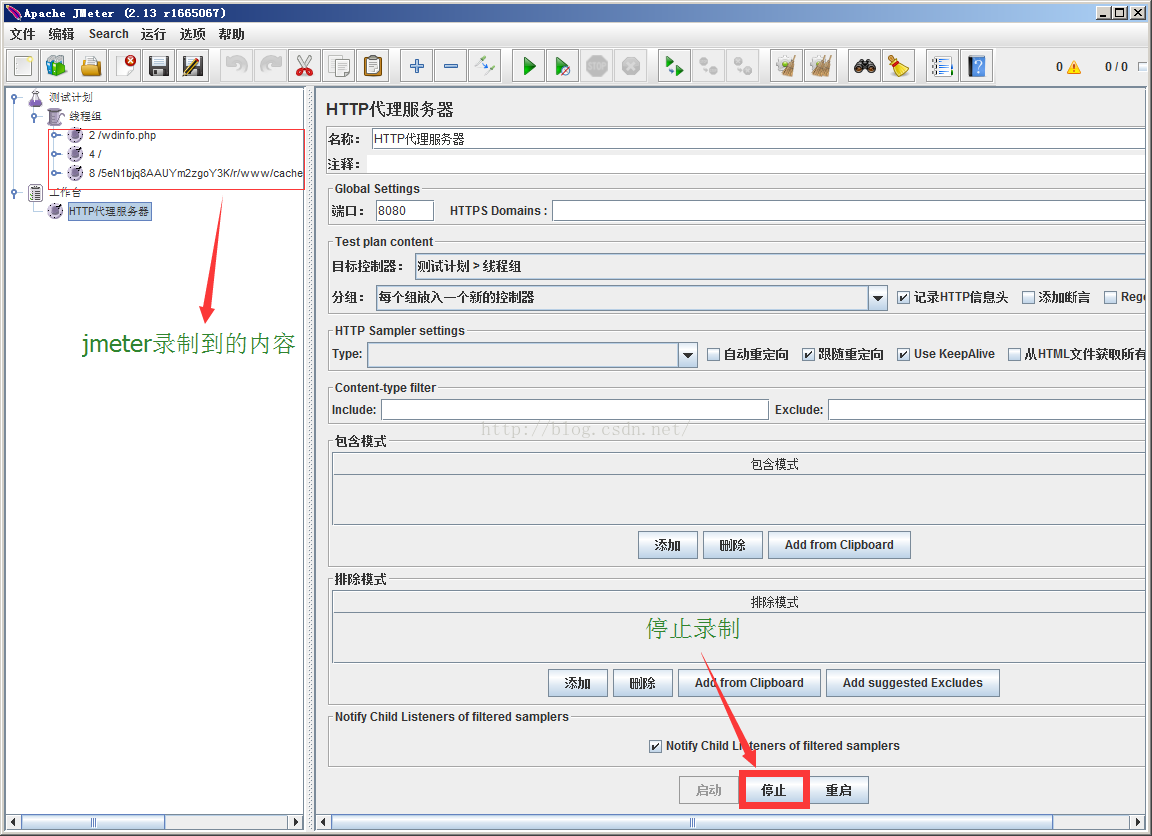Image resolution: width=1152 pixels, height=836 pixels.
Task: Collapse the 测试计划 tree node
Action: coord(14,98)
